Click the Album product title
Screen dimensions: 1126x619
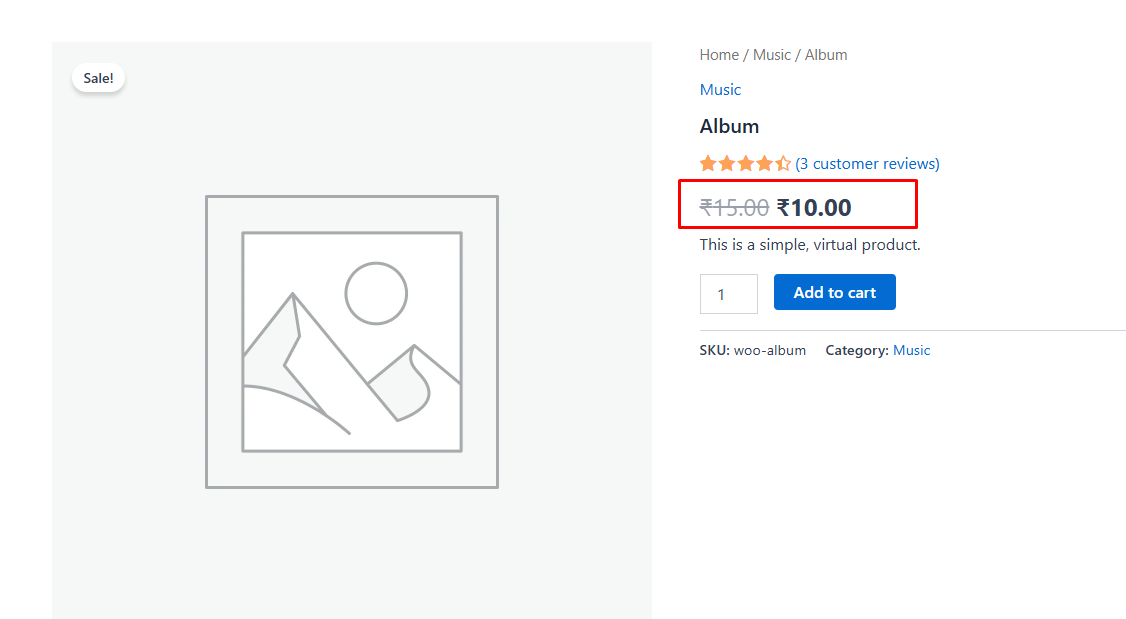click(x=729, y=126)
